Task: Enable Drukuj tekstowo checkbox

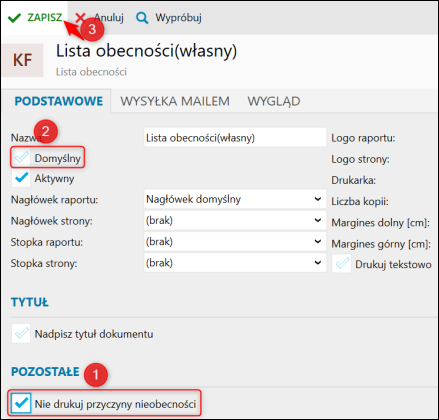Action: pyautogui.click(x=342, y=264)
